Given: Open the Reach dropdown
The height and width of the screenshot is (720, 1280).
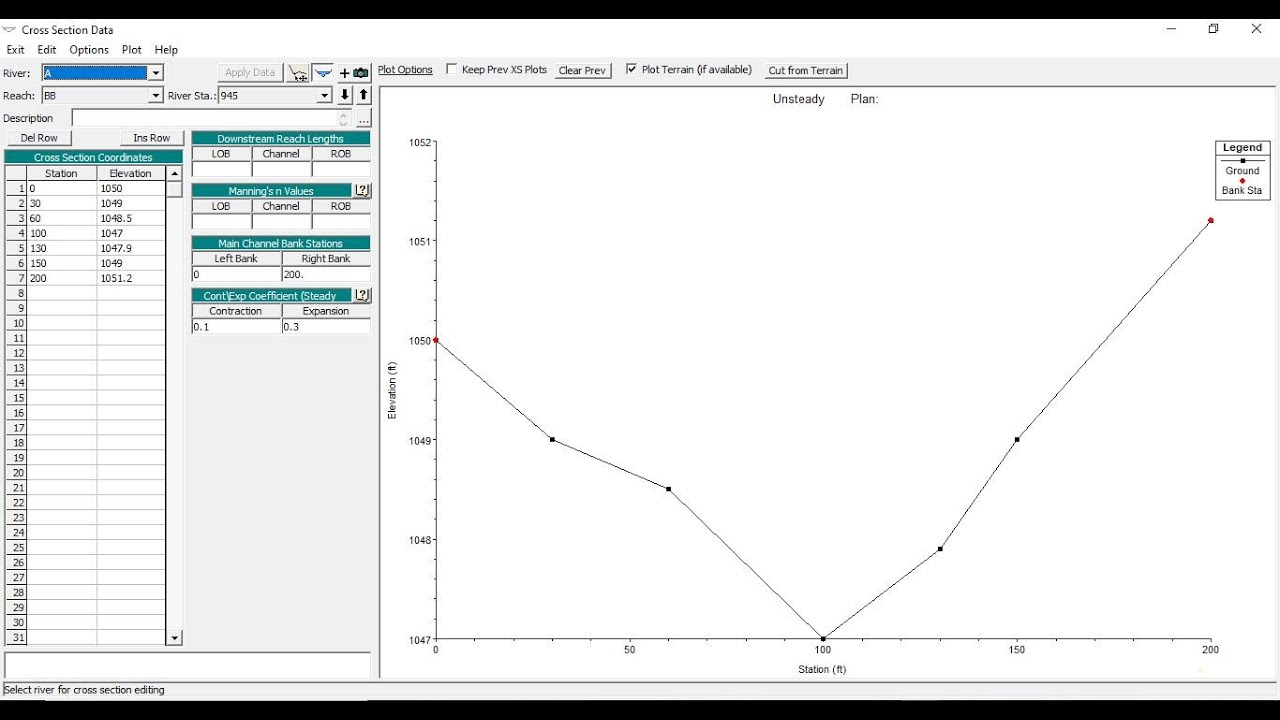Looking at the screenshot, I should (156, 96).
